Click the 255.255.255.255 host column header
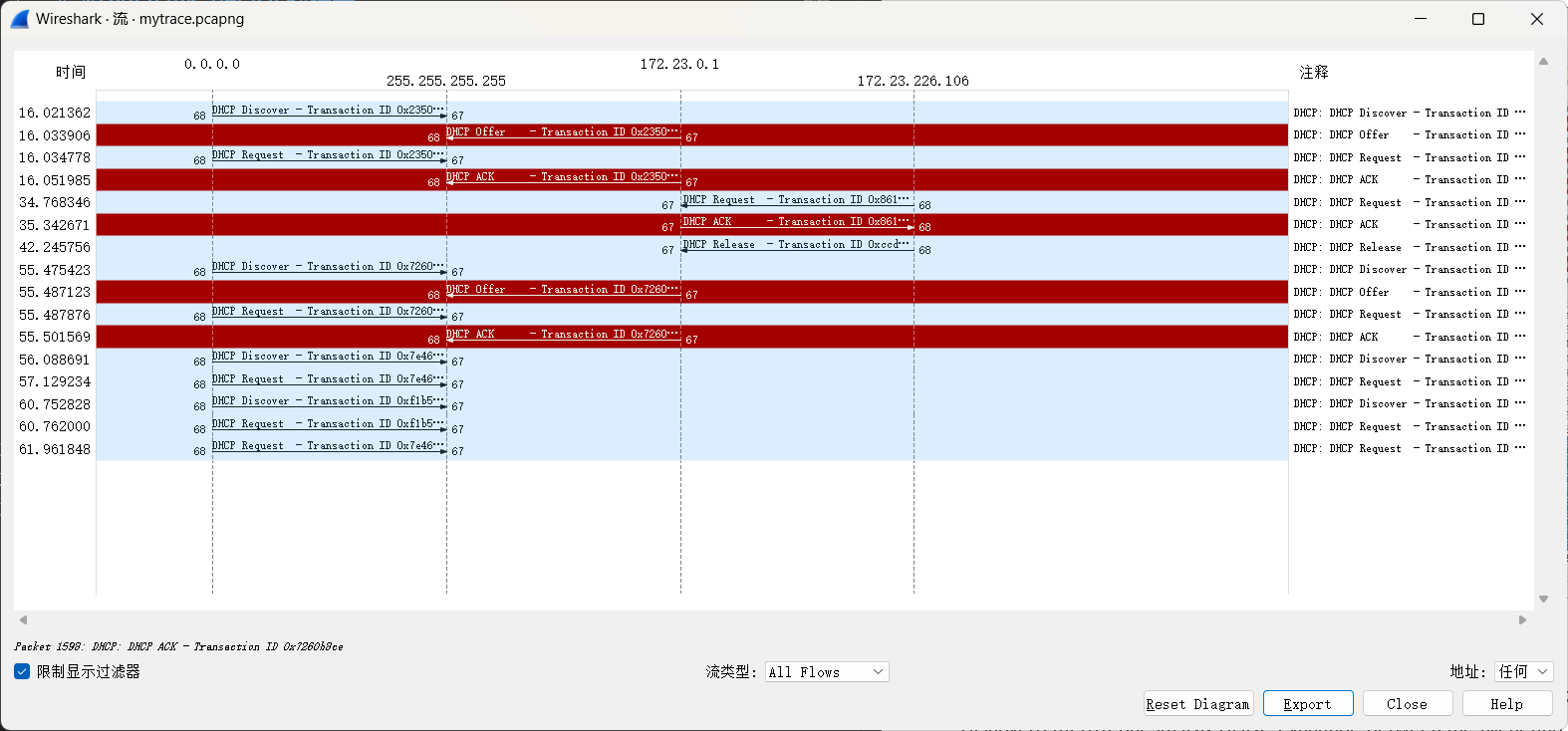The height and width of the screenshot is (731, 1568). [446, 81]
